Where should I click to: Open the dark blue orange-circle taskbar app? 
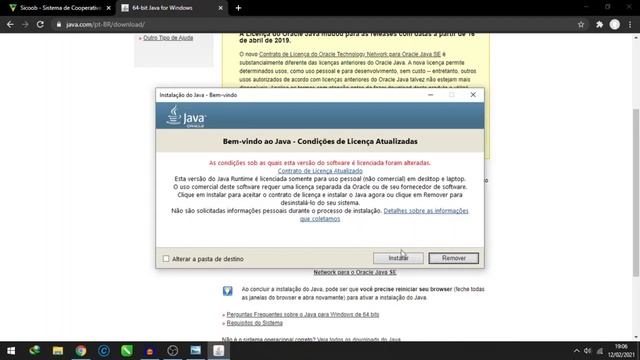click(x=150, y=351)
